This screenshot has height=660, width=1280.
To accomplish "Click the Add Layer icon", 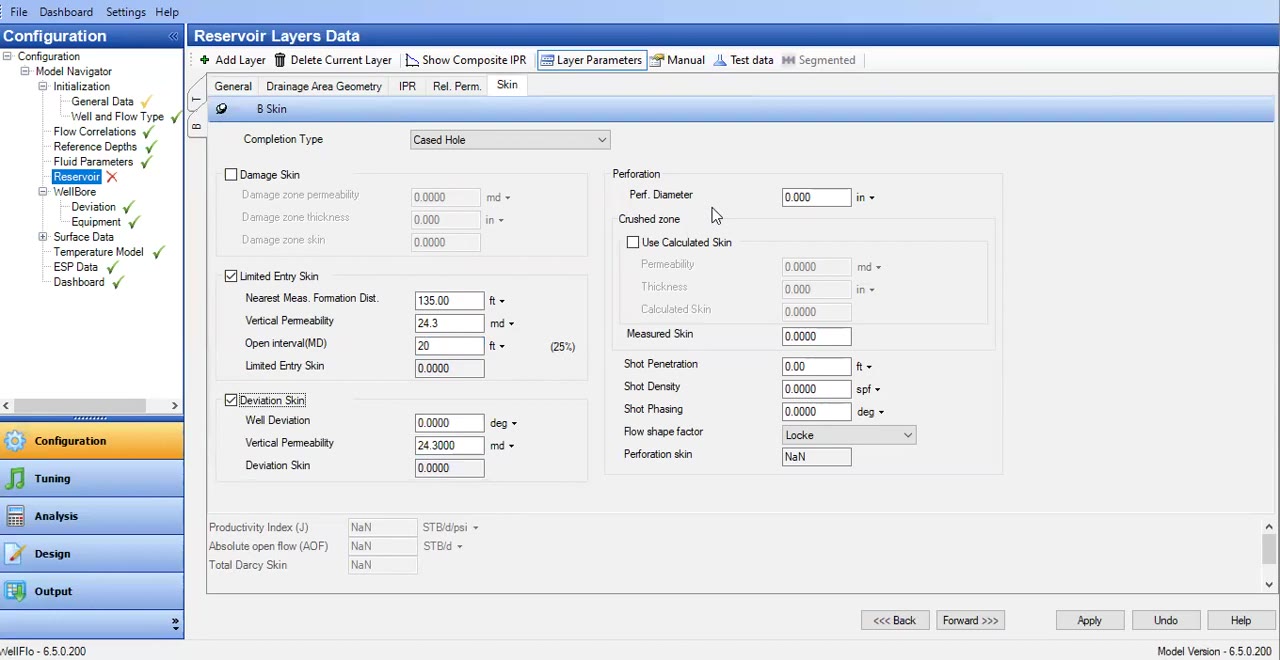I will point(205,60).
